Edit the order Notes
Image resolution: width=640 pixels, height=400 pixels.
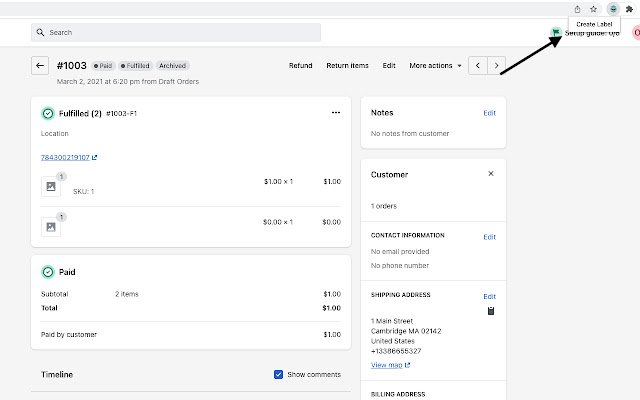(x=489, y=113)
